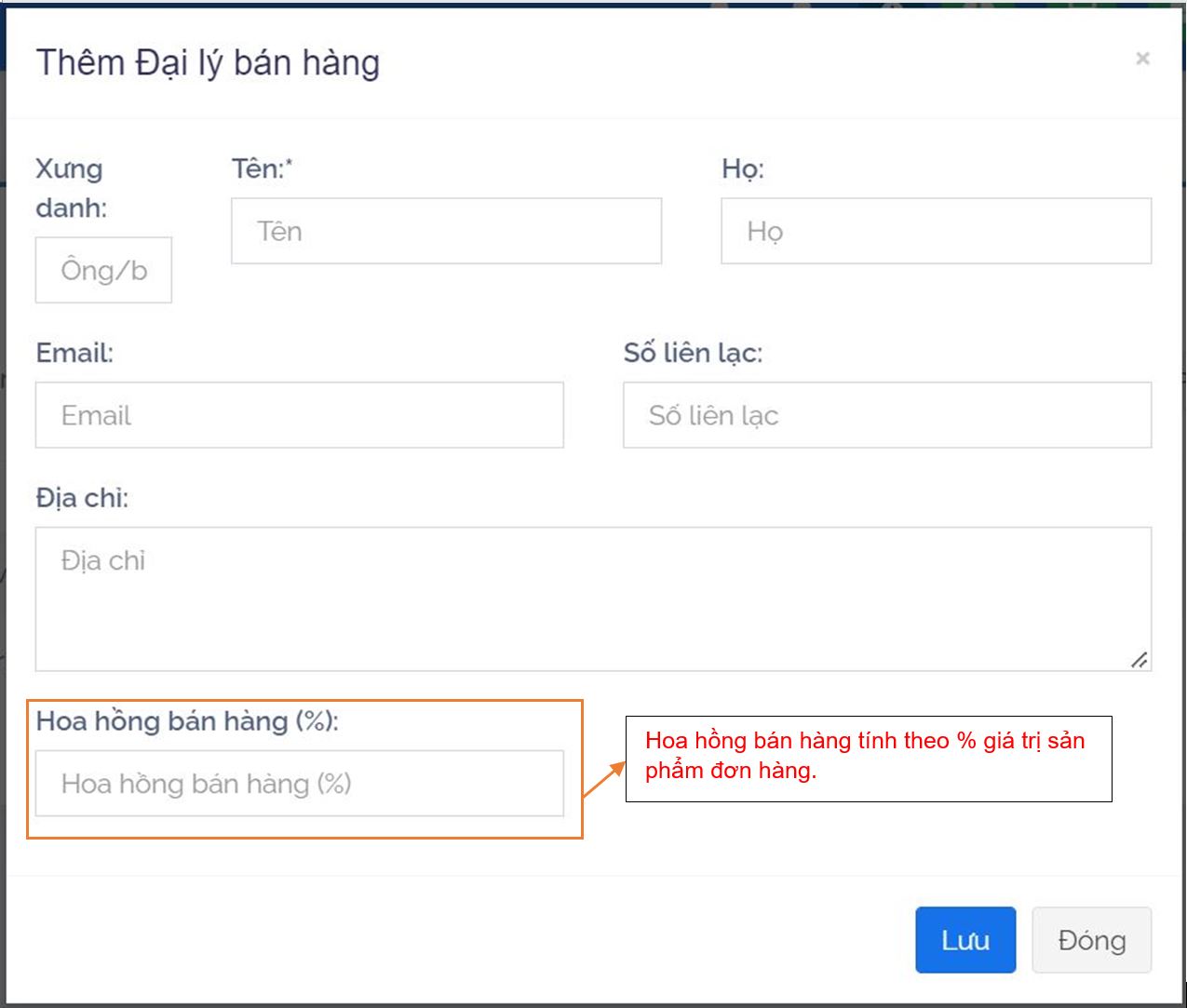1187x1008 pixels.
Task: Click the Xưng danh input field
Action: click(x=103, y=270)
